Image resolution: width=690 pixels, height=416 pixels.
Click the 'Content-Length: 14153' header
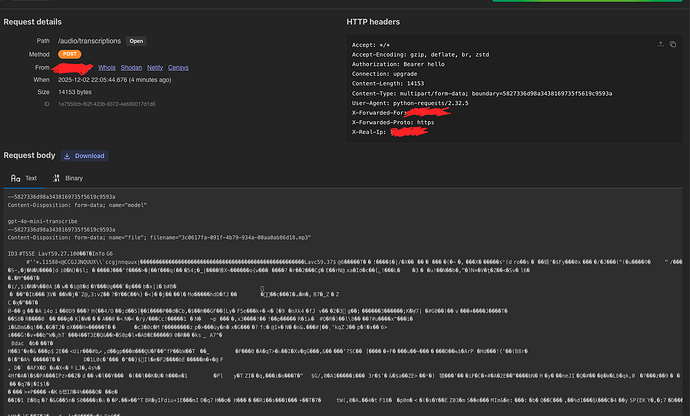coord(388,83)
